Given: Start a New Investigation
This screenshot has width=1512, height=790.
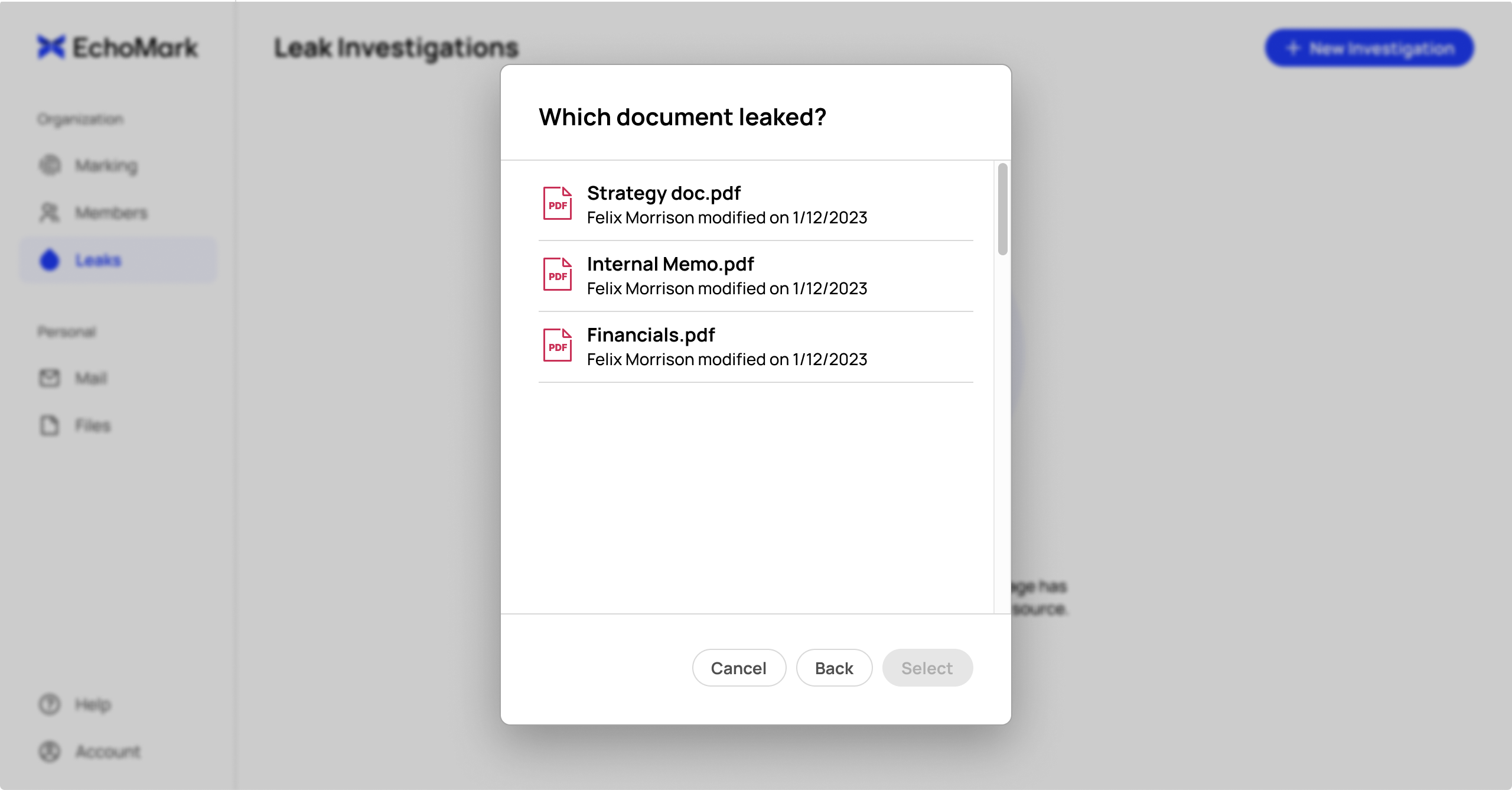Looking at the screenshot, I should [1369, 48].
